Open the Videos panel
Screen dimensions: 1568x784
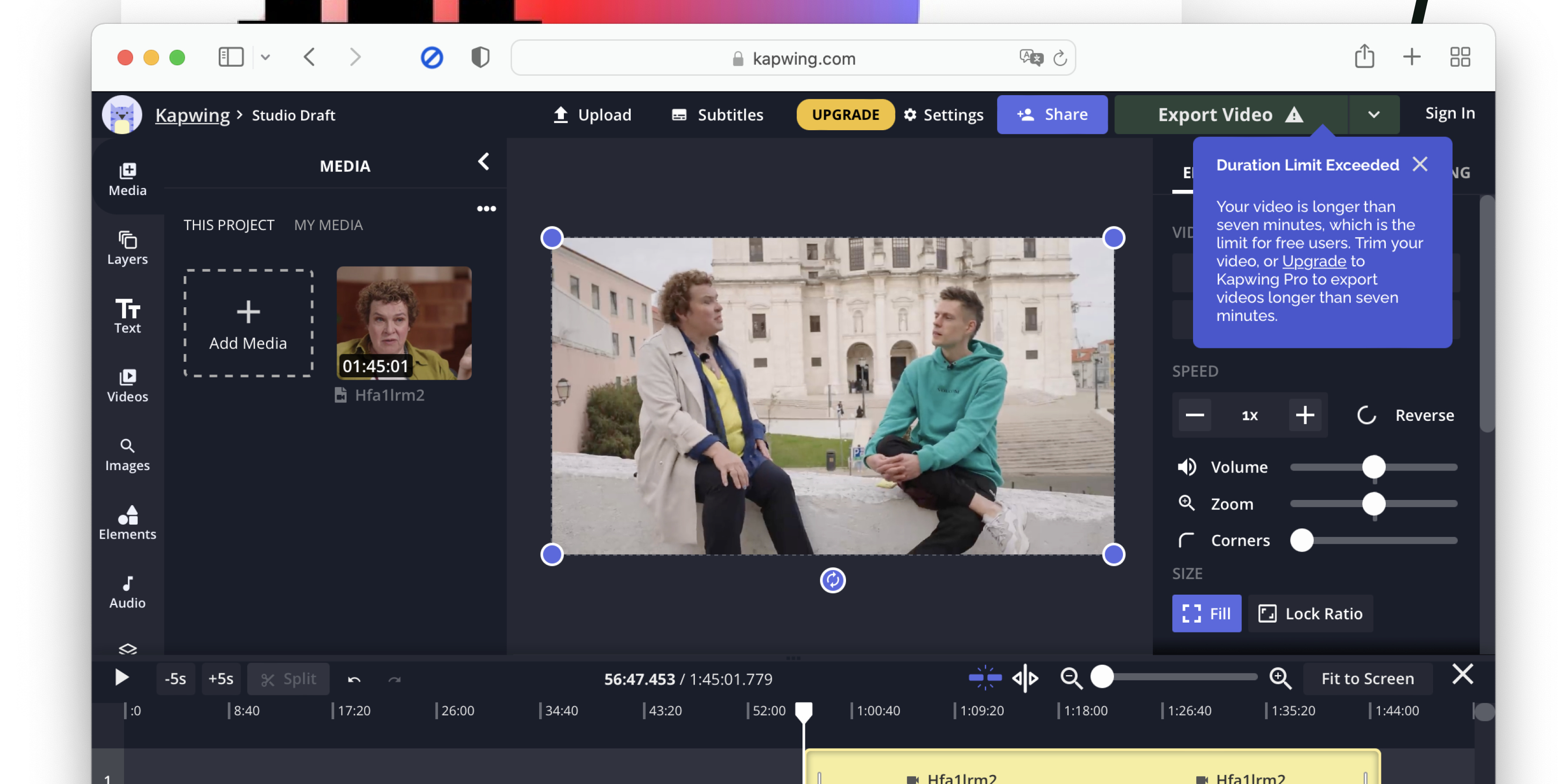tap(127, 385)
